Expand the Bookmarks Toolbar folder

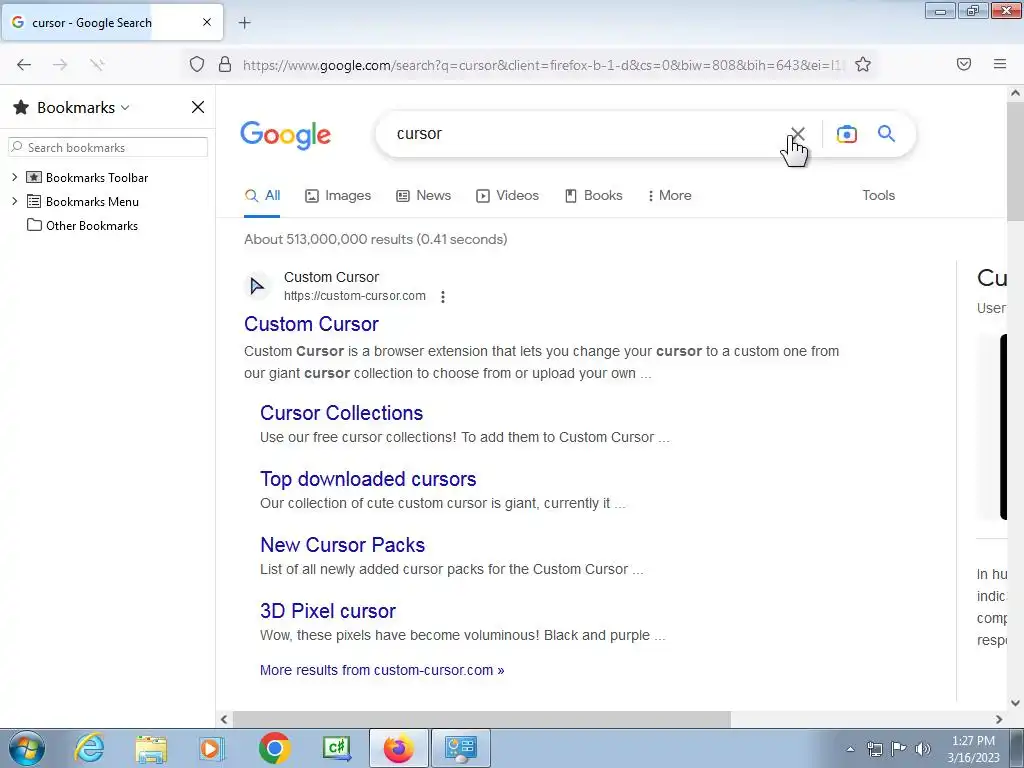[14, 178]
